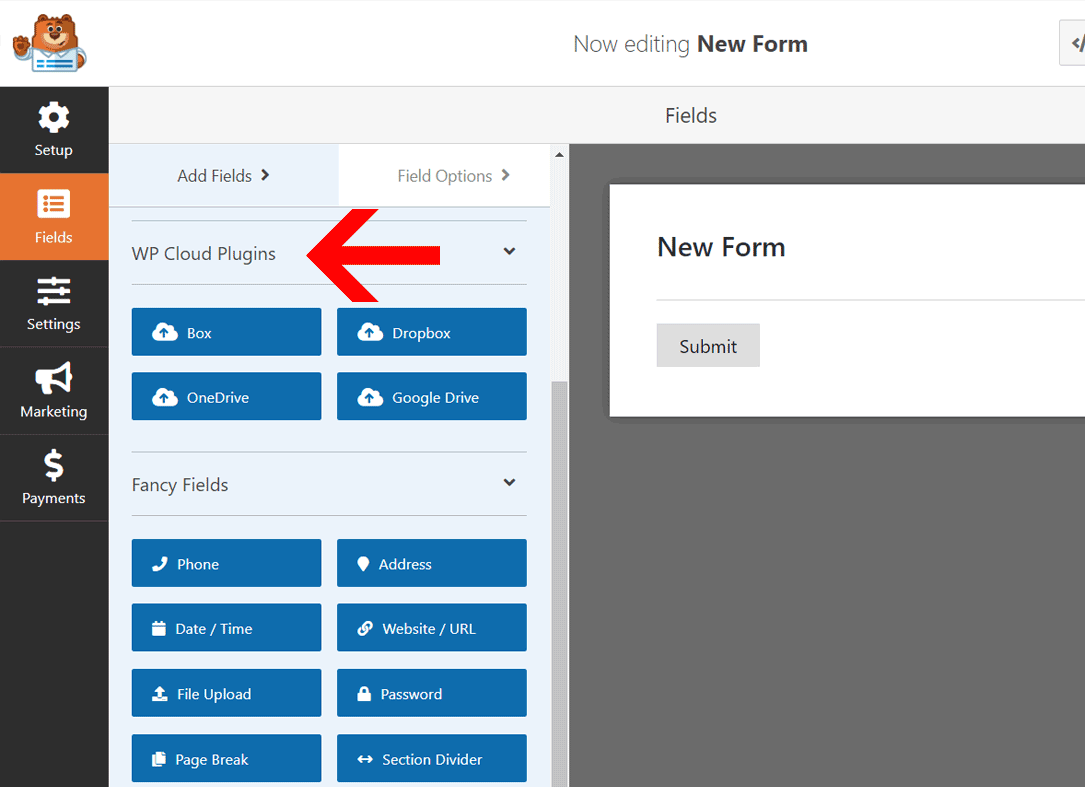The height and width of the screenshot is (787, 1085).
Task: Select the Fields list icon in sidebar
Action: pos(54,204)
